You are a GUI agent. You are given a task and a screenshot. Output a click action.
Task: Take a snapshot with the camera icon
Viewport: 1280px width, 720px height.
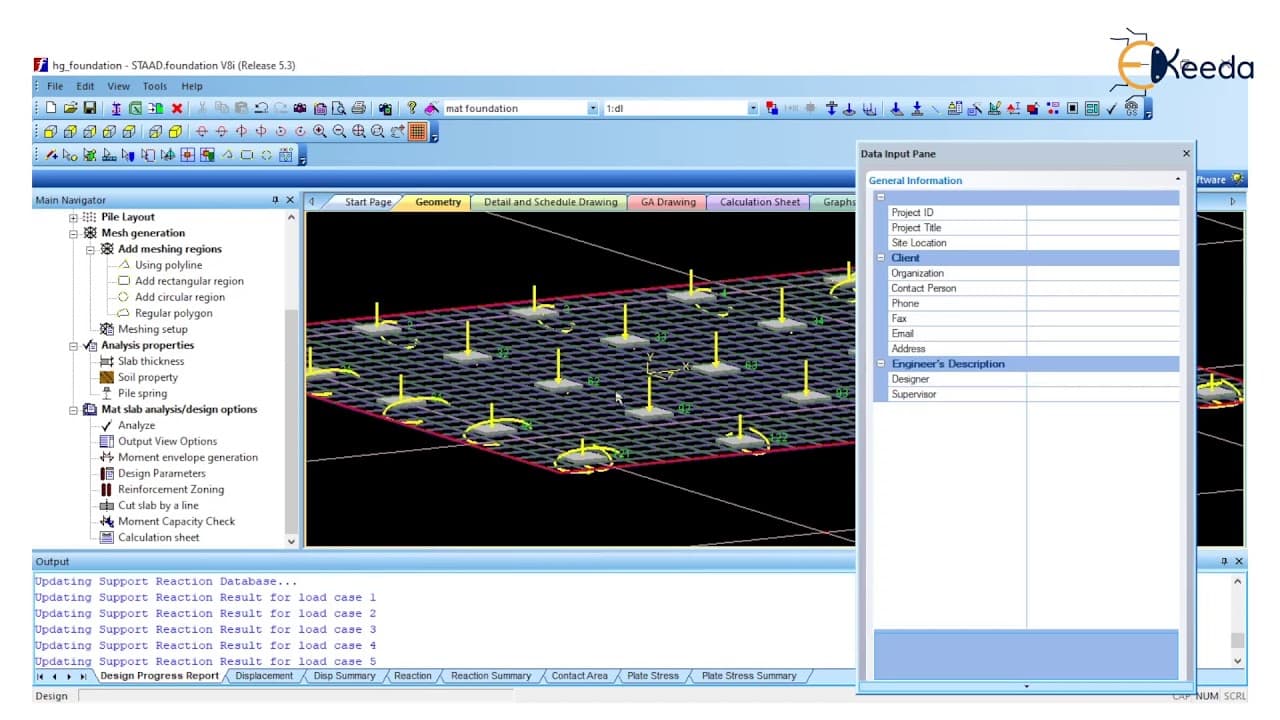coord(300,108)
